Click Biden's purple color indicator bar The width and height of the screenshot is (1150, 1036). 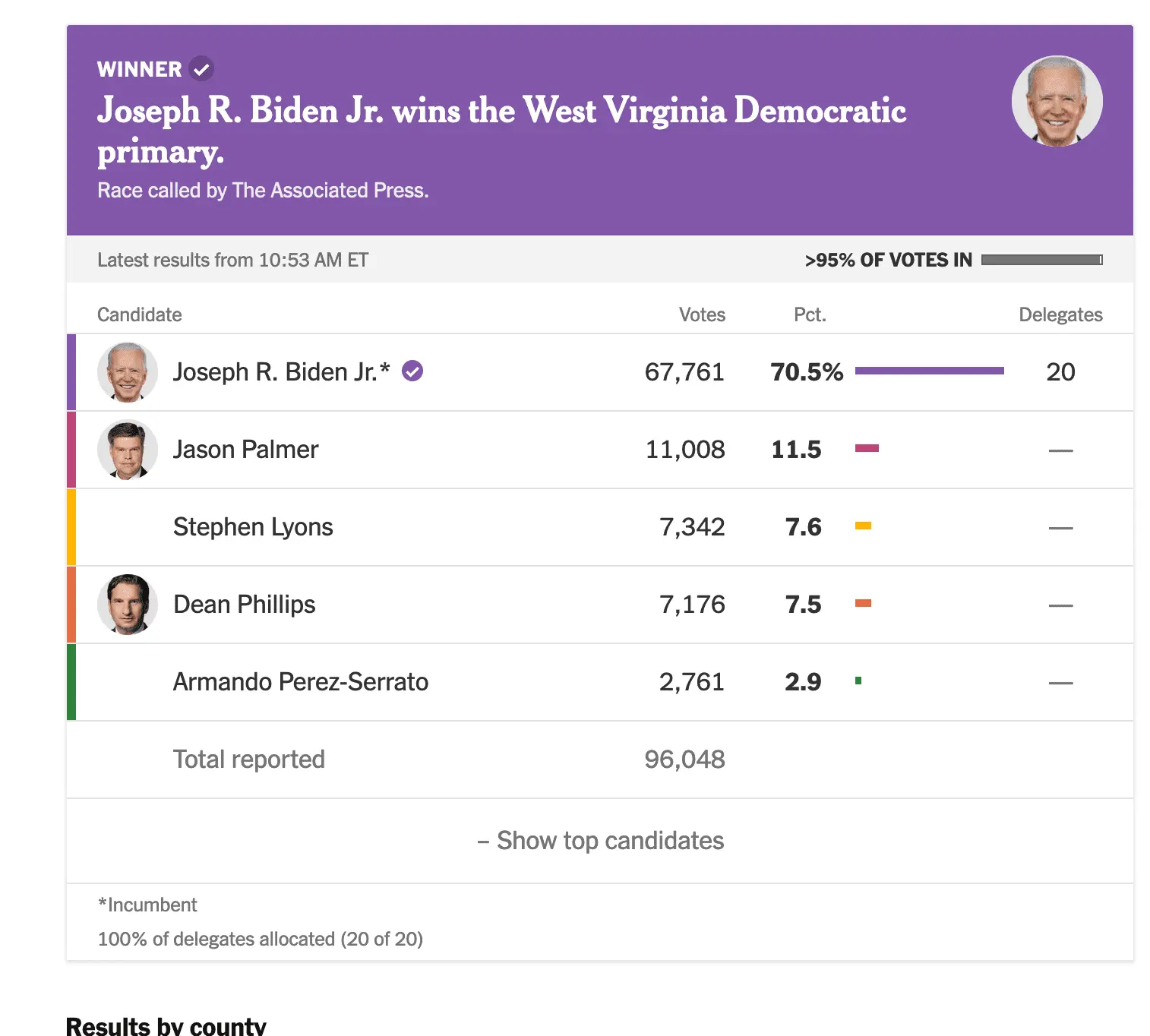tap(71, 372)
